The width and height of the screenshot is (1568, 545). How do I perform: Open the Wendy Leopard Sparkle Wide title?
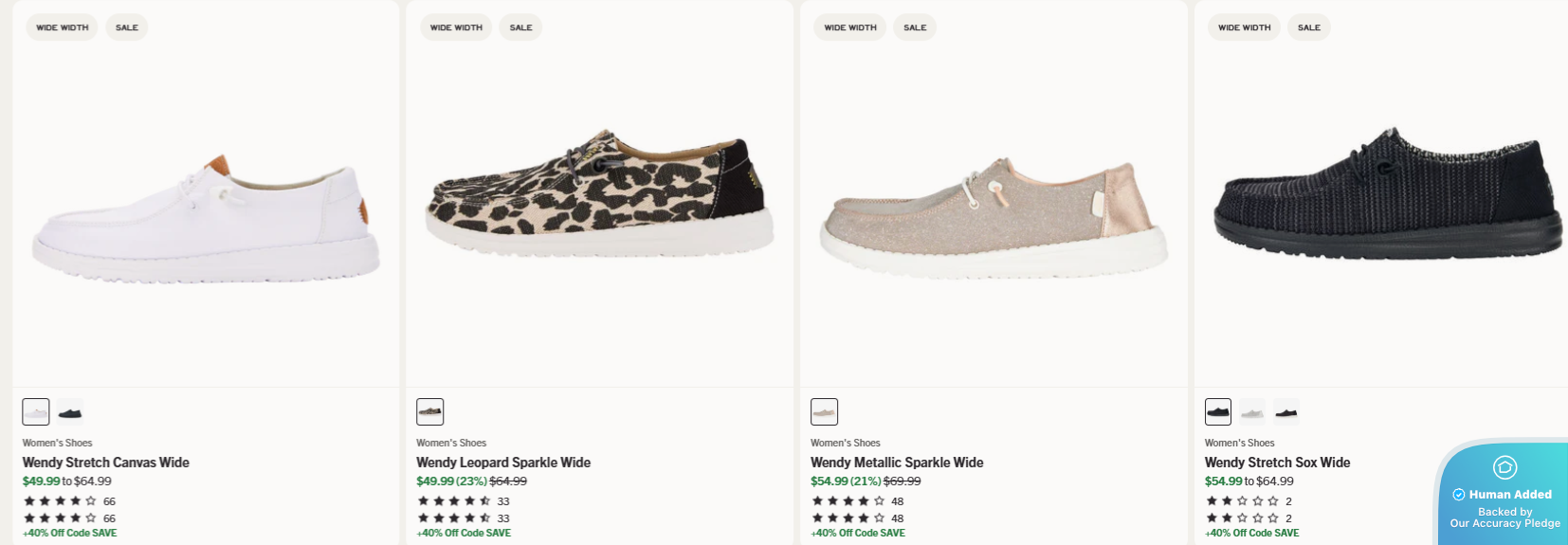503,463
